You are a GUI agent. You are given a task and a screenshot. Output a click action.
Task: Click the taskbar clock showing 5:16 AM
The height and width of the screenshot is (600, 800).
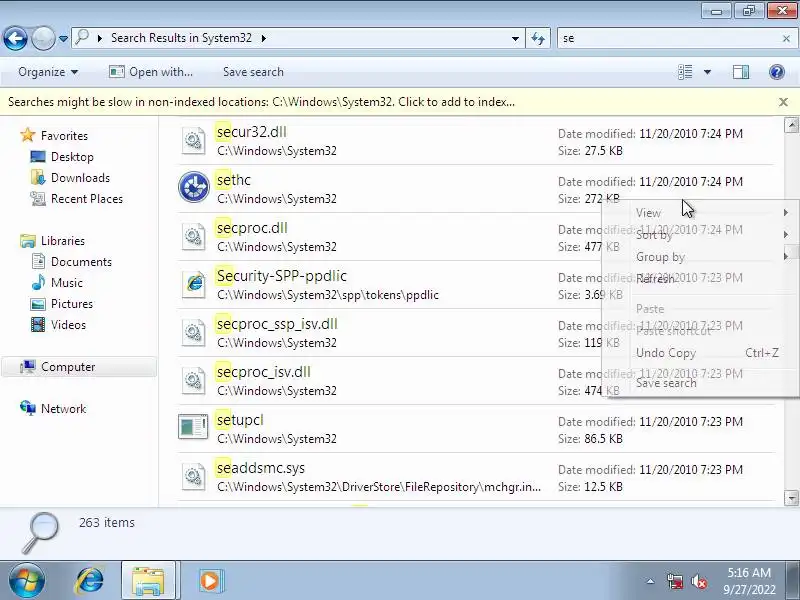[x=749, y=581]
